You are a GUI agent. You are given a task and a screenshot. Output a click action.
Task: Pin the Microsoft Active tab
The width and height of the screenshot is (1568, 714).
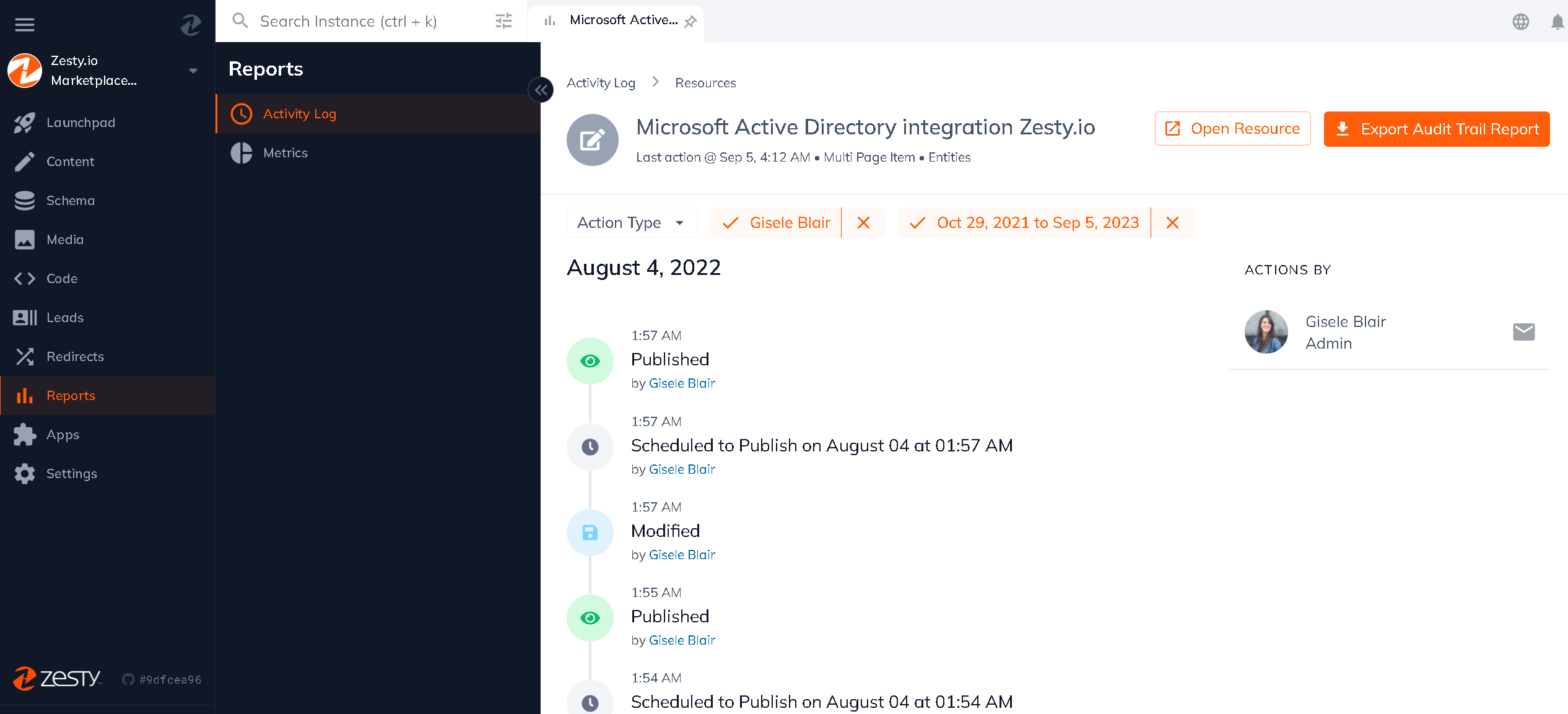690,22
